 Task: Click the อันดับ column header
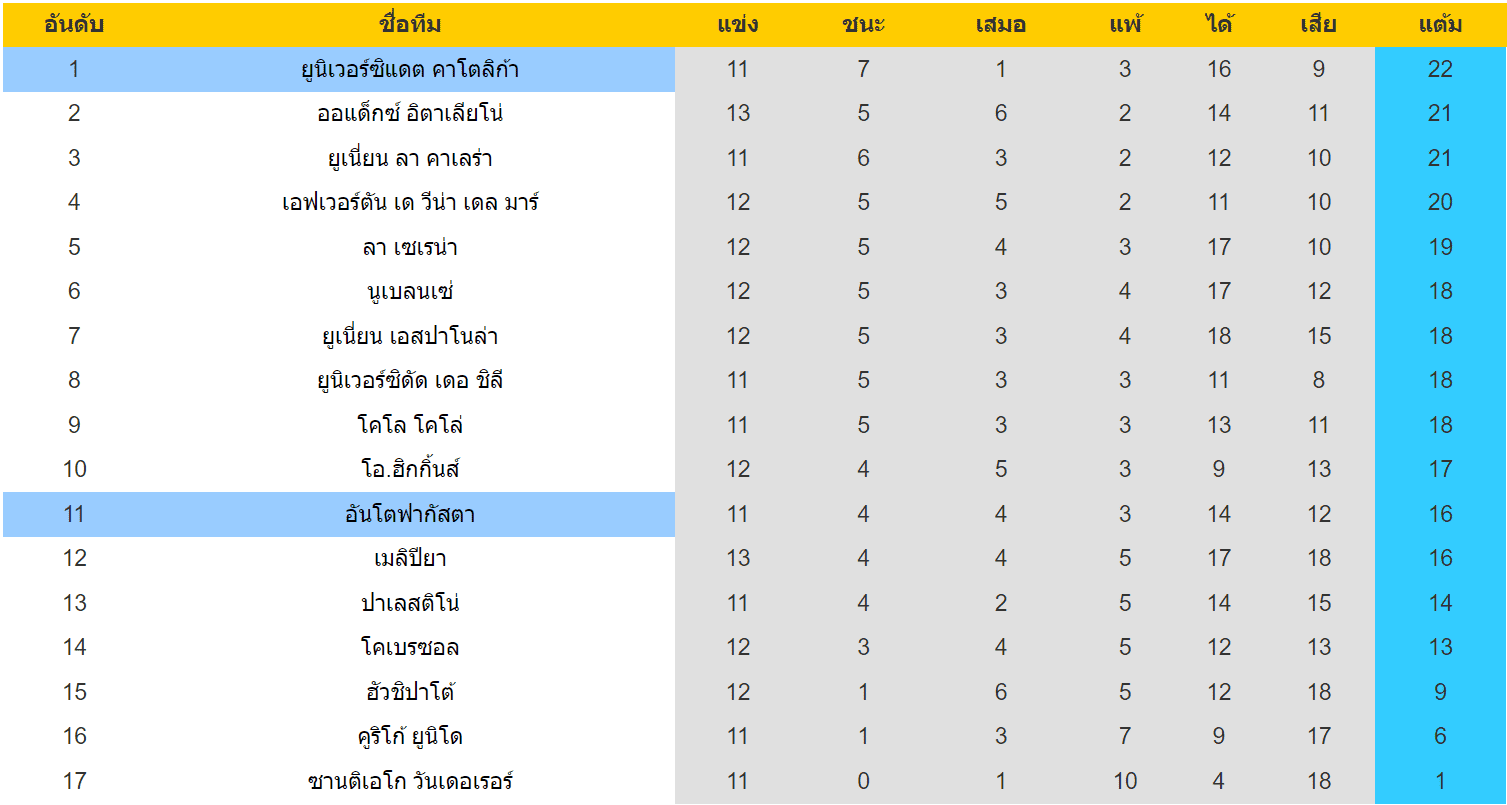coord(74,25)
